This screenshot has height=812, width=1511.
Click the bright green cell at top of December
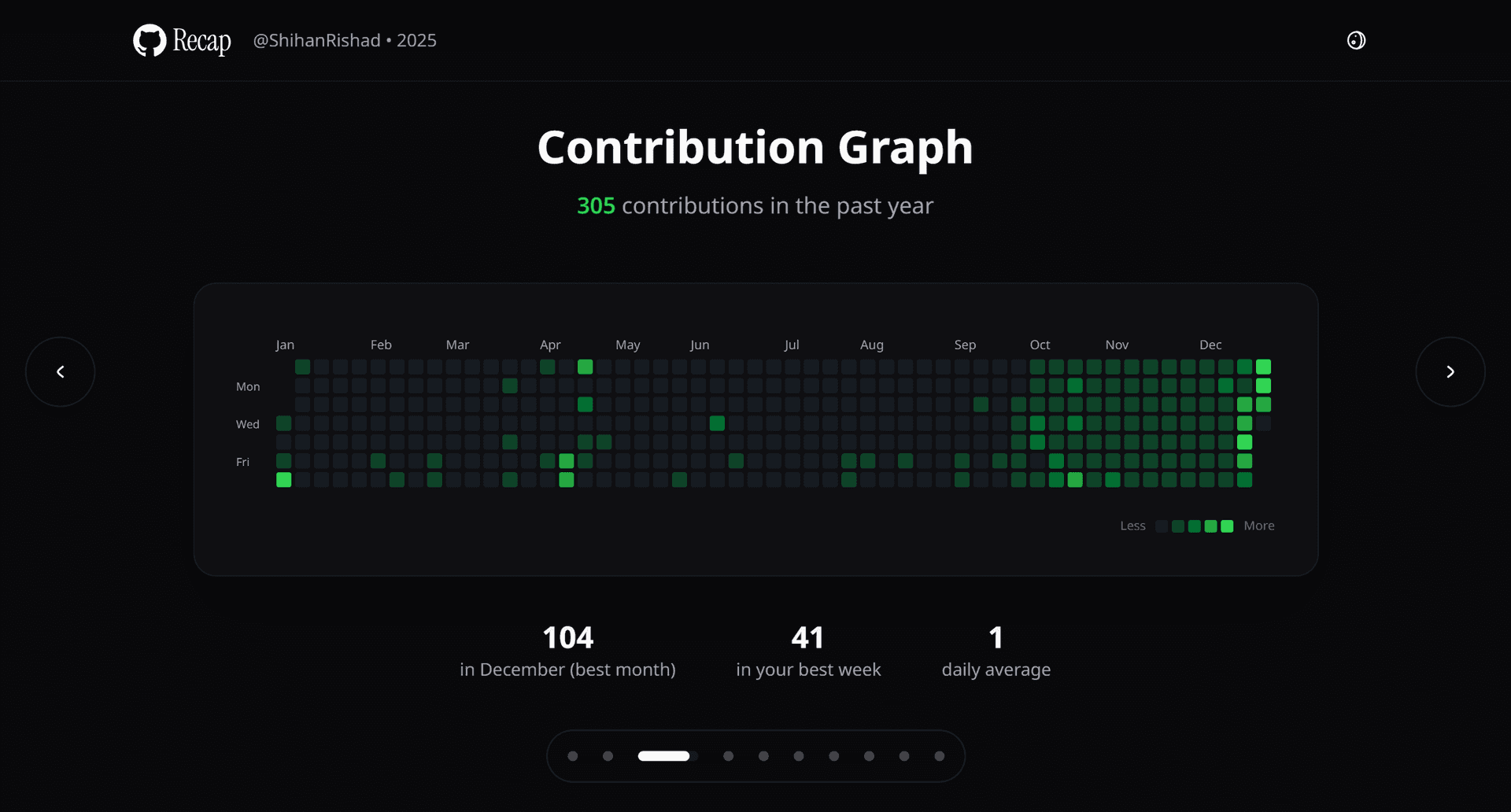[x=1264, y=367]
